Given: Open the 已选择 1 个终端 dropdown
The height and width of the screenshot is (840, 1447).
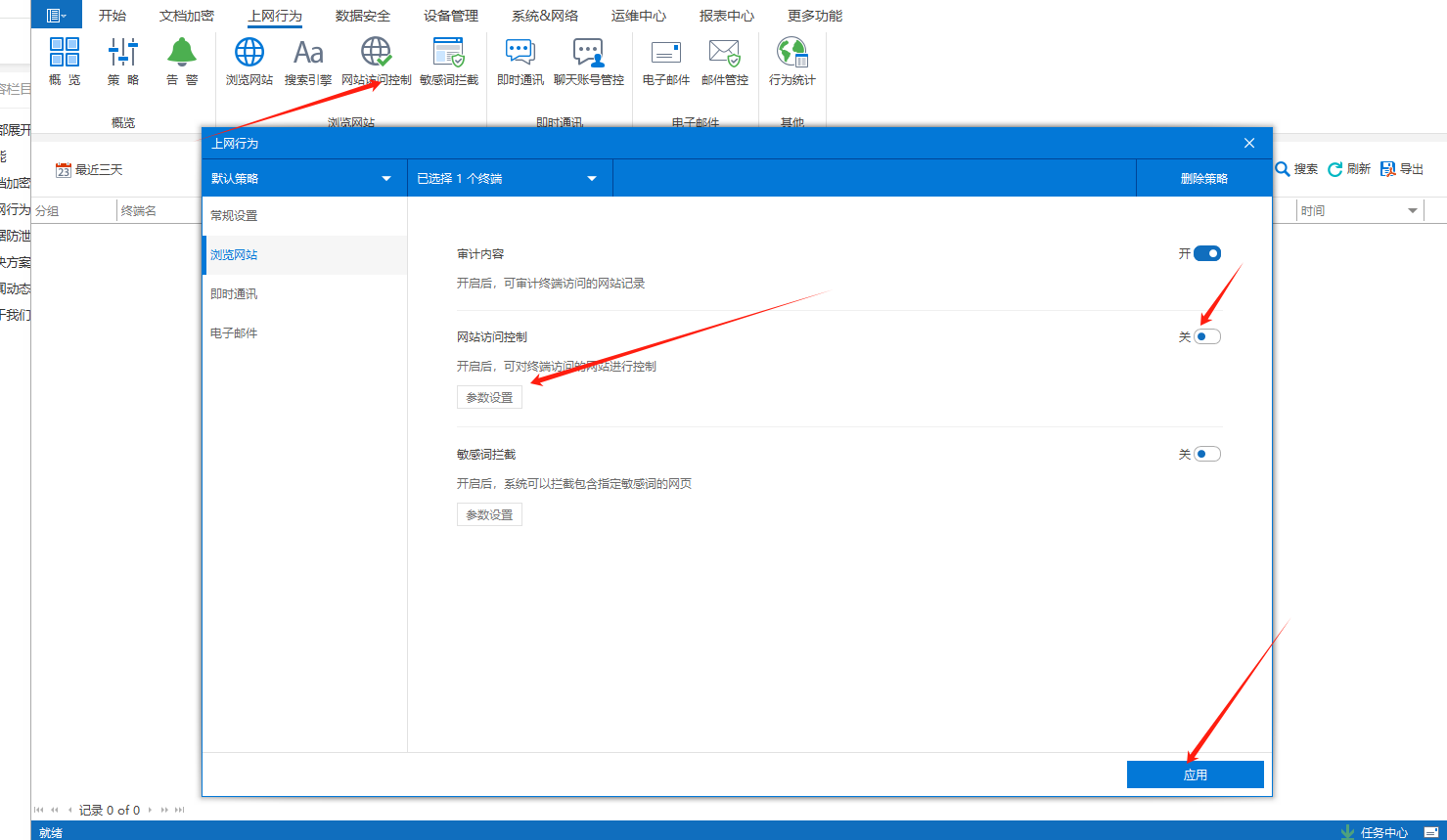Looking at the screenshot, I should pyautogui.click(x=509, y=179).
